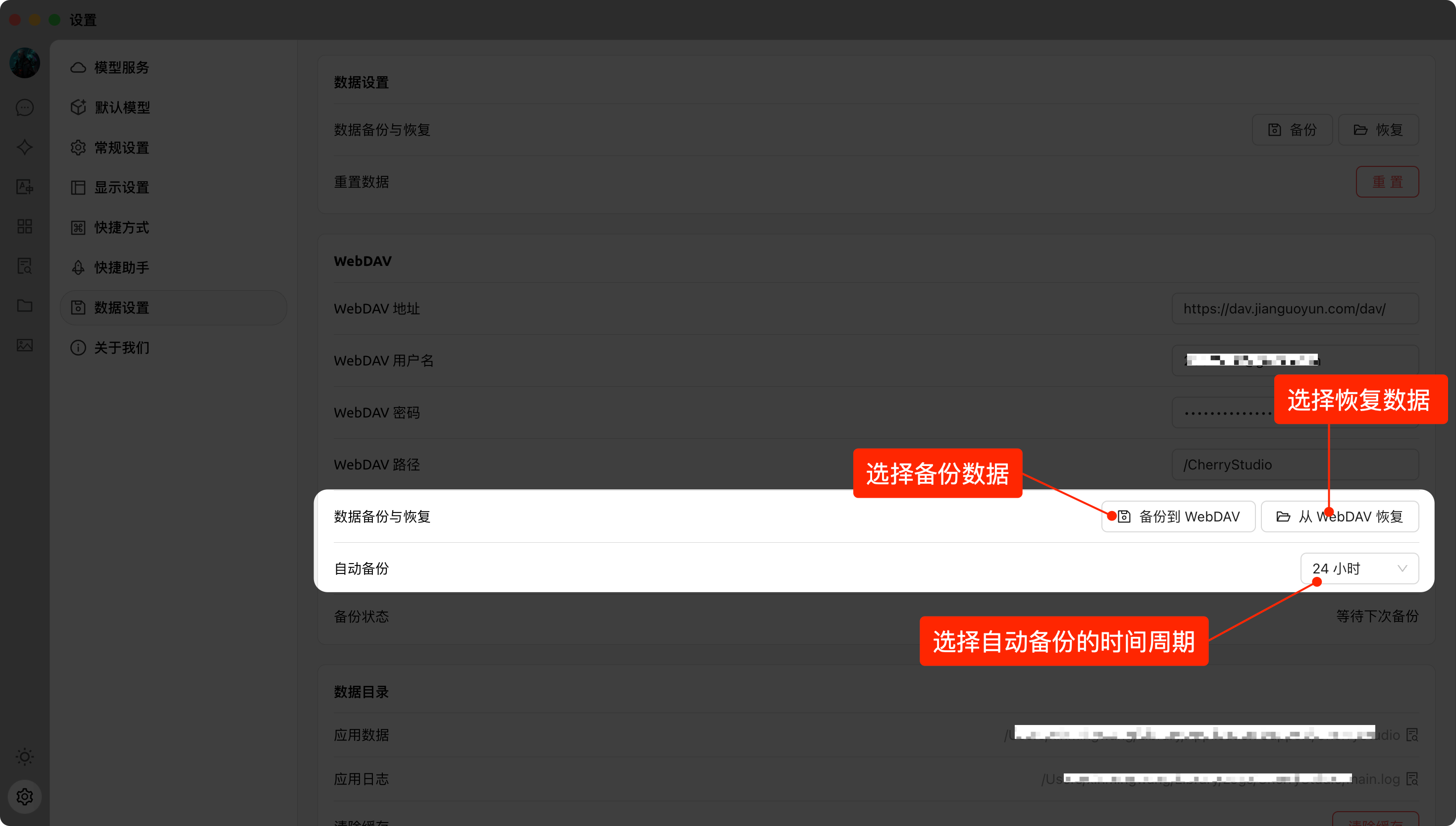Open the chat assistant sidebar icon
This screenshot has width=1456, height=826.
24,108
